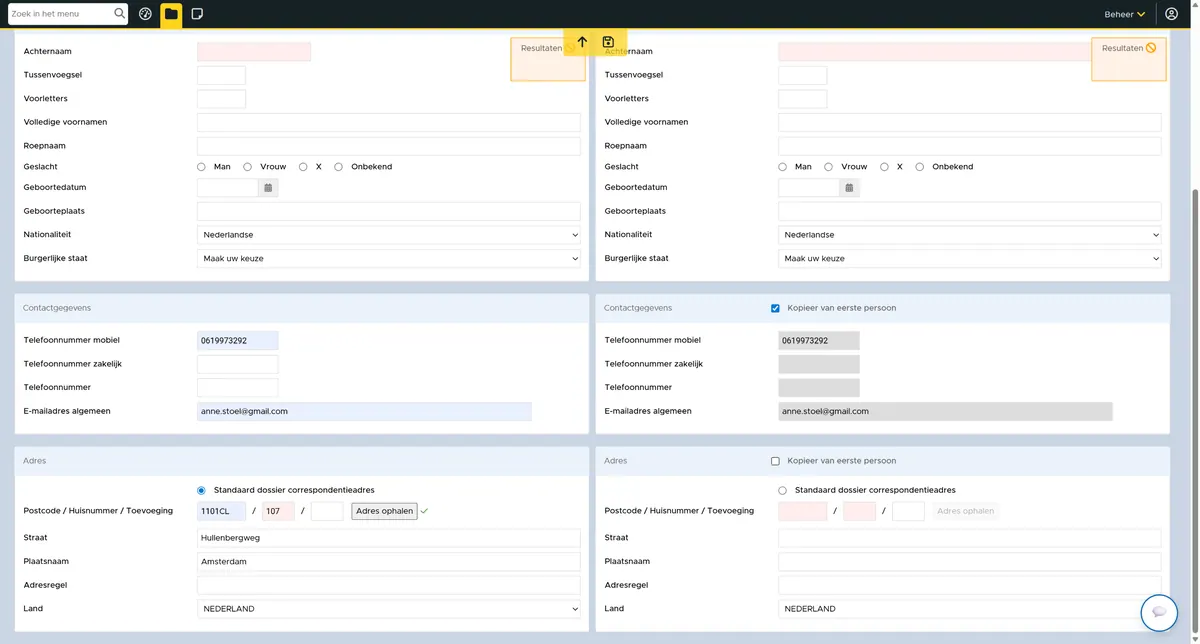Open the second person's Geboortedatum calendar
1200x644 pixels.
coord(849,188)
